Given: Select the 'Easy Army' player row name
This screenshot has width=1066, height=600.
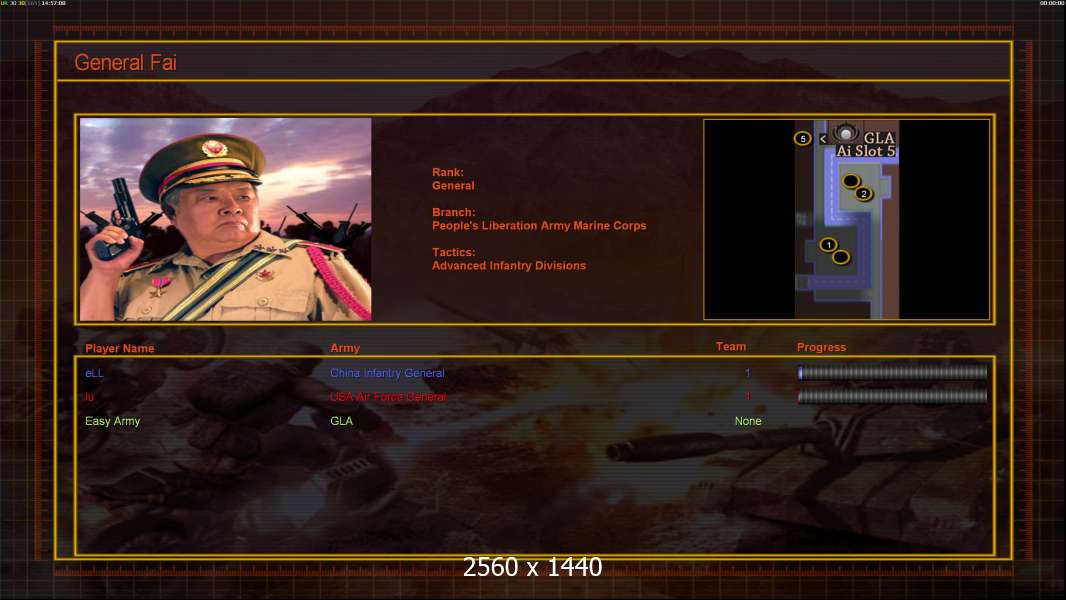Looking at the screenshot, I should pos(113,421).
